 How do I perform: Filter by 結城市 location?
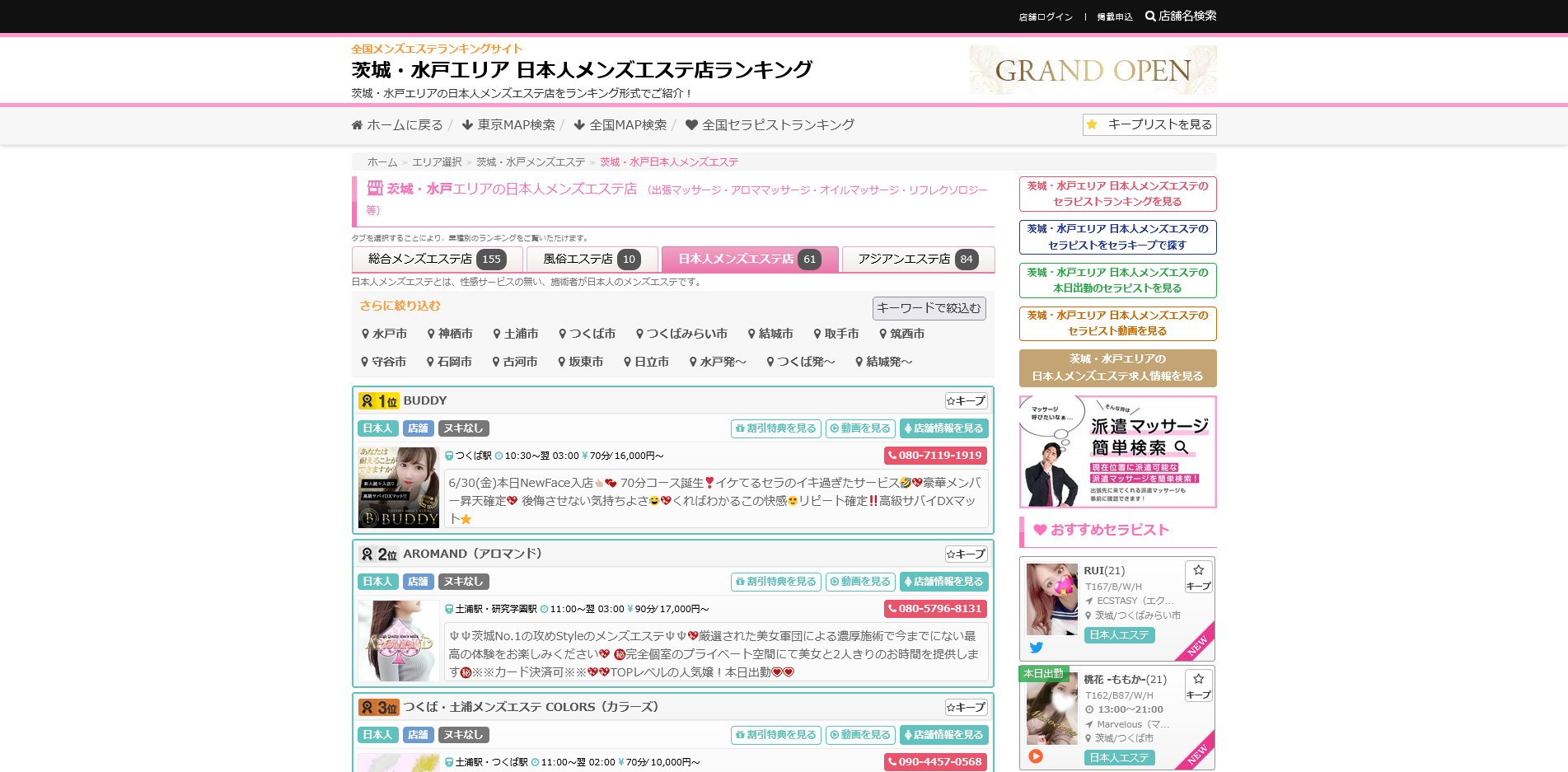770,334
